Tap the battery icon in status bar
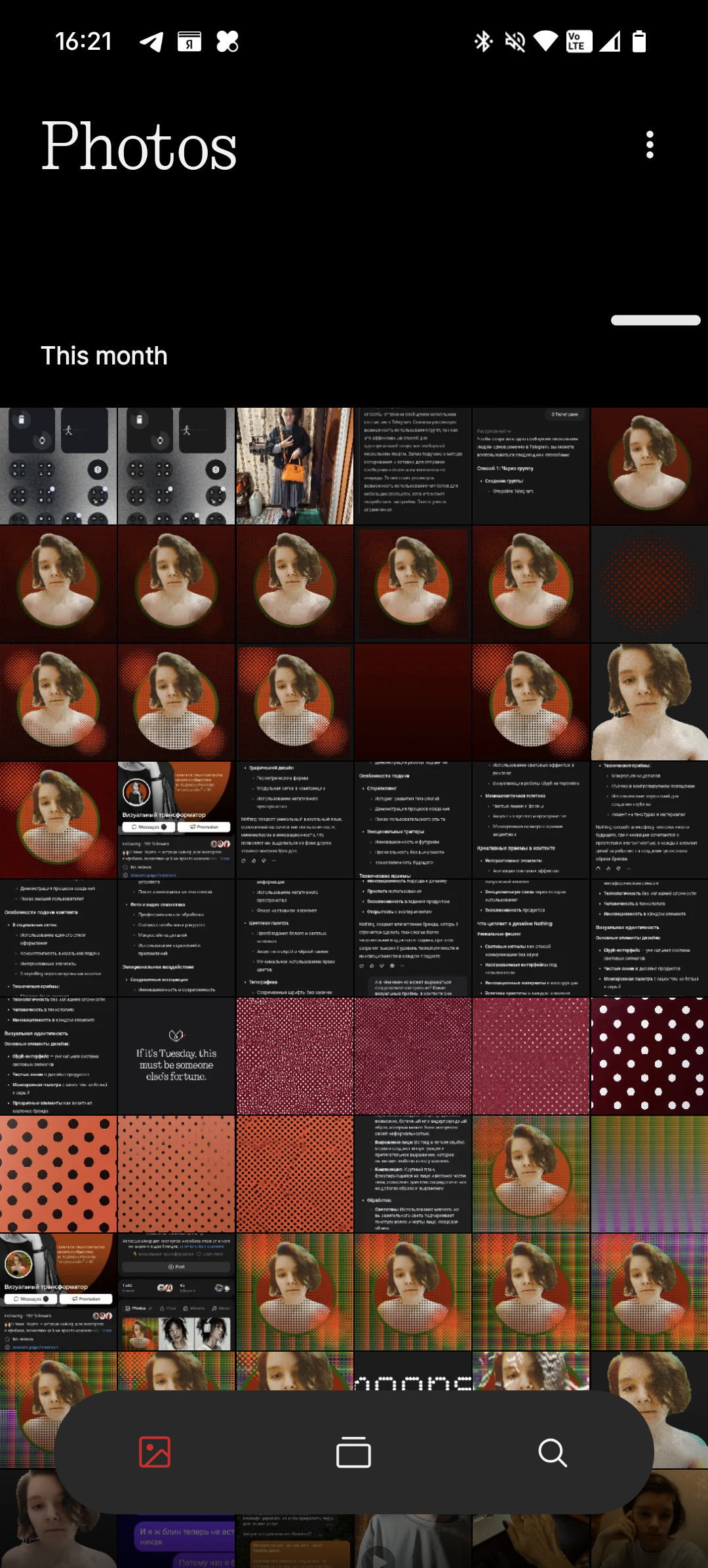 click(x=639, y=42)
